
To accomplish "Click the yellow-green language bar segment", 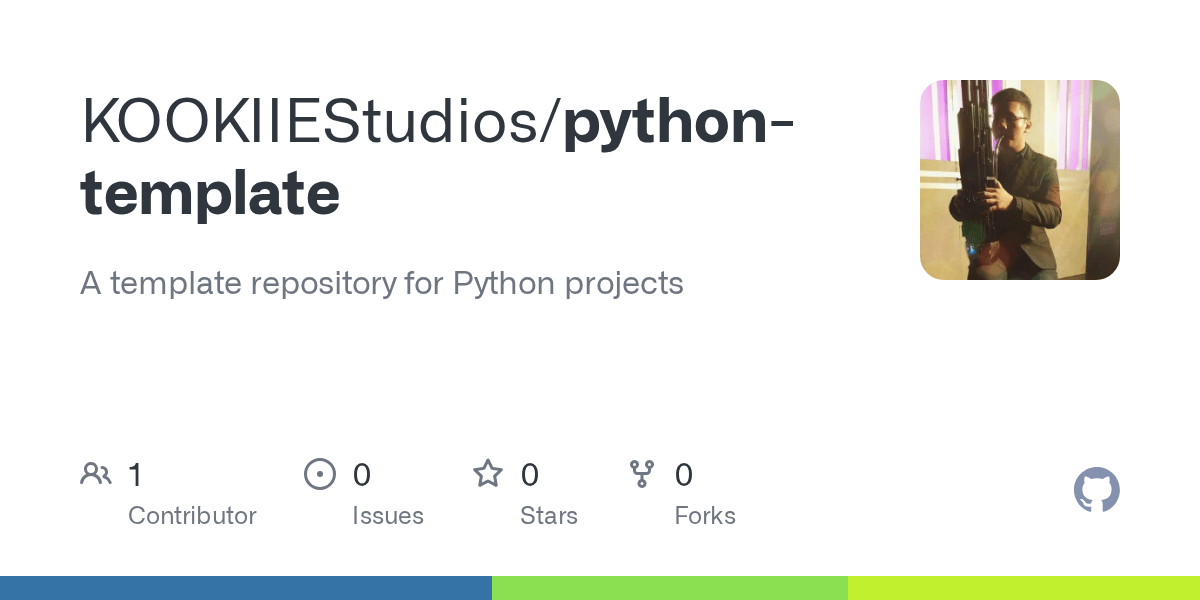I will [1023, 588].
